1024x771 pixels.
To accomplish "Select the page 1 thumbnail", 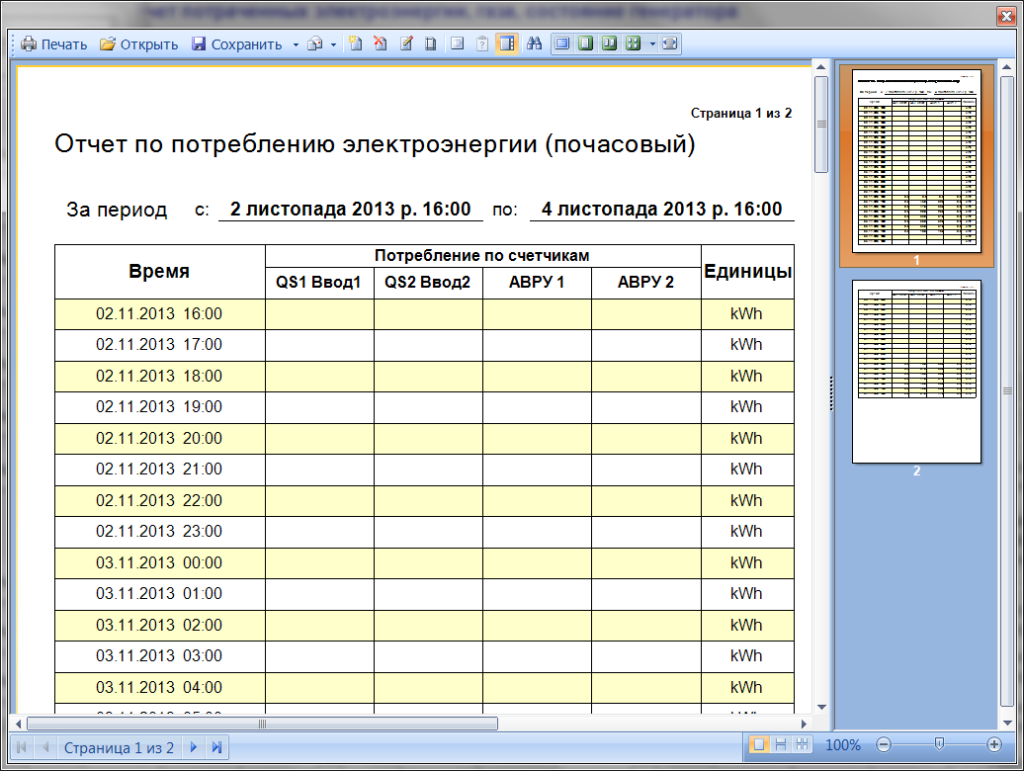I will 916,161.
